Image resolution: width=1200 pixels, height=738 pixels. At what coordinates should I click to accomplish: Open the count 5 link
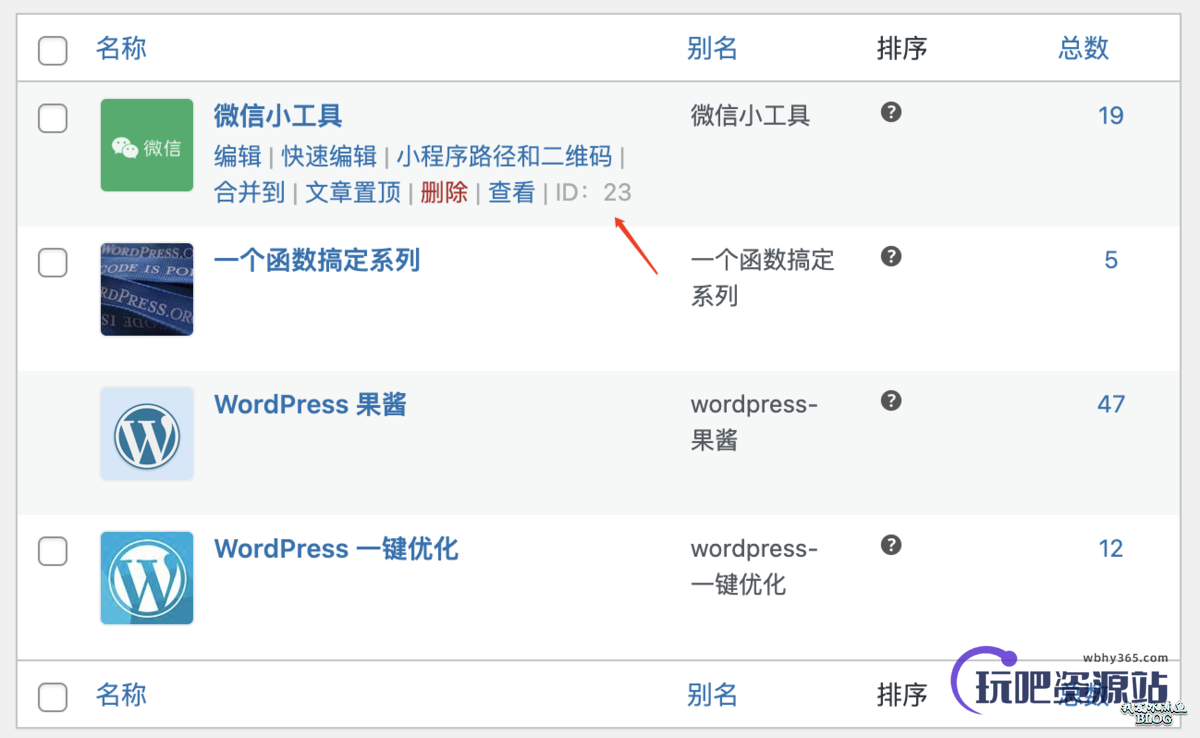[1111, 260]
